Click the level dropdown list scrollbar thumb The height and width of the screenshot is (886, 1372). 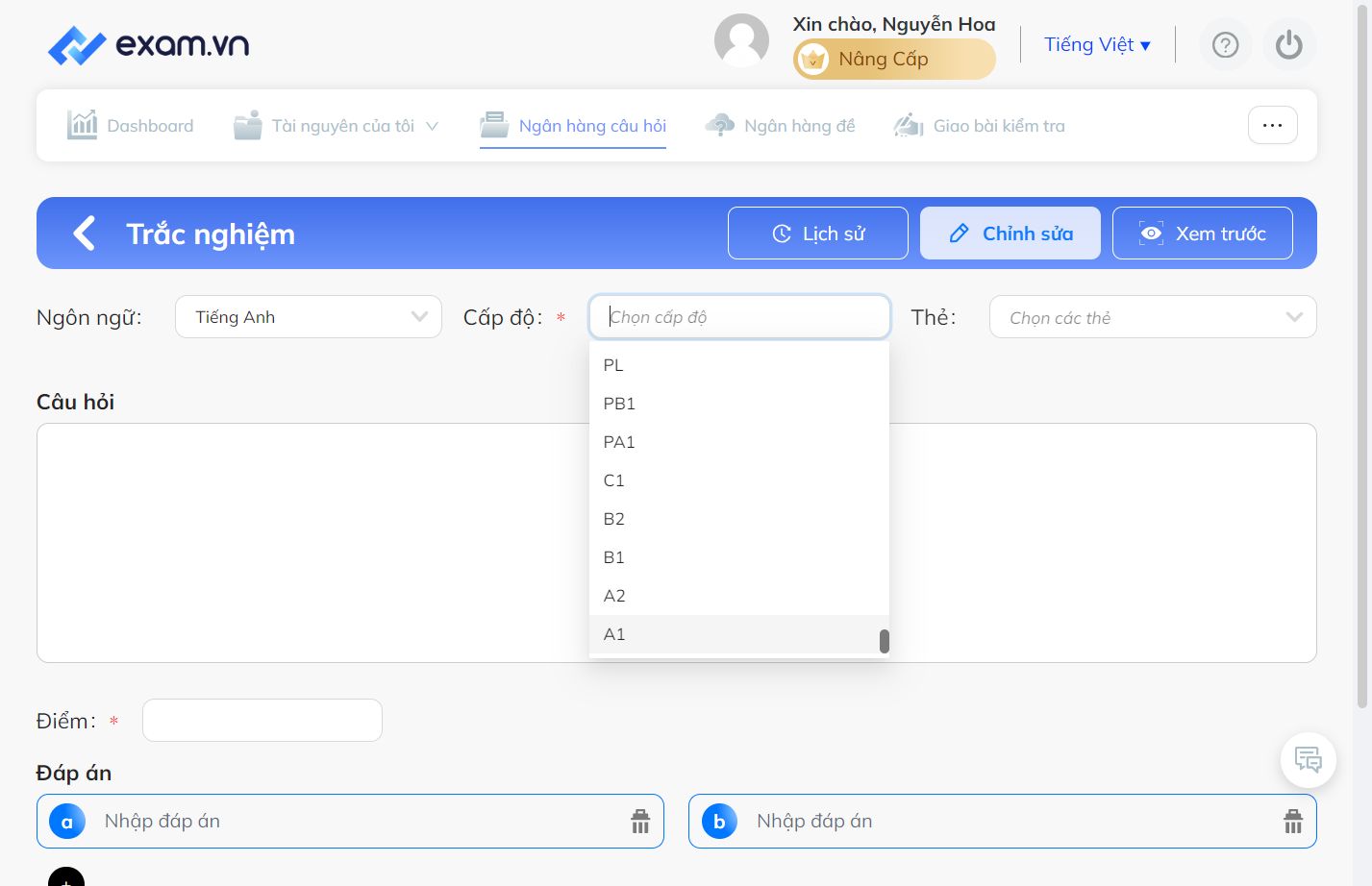coord(885,641)
